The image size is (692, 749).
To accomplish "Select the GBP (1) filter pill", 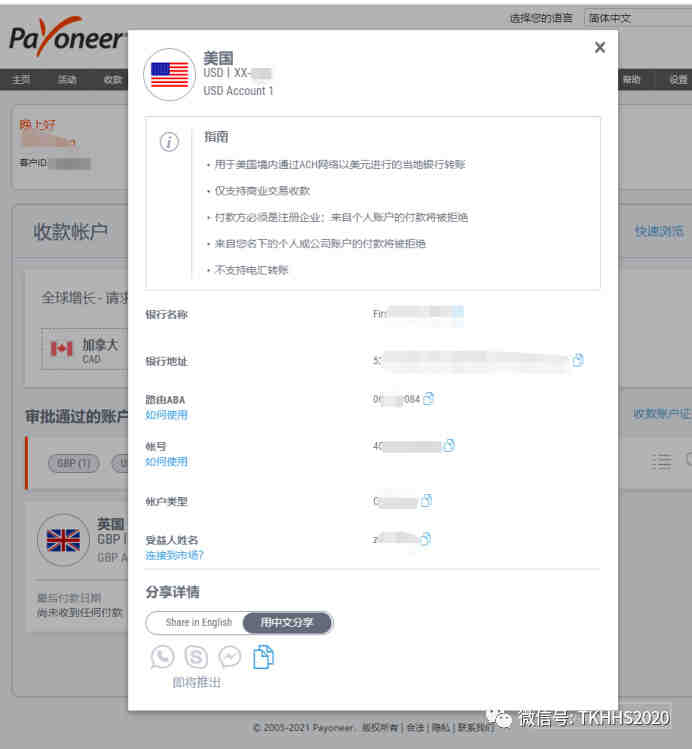I will click(x=74, y=463).
